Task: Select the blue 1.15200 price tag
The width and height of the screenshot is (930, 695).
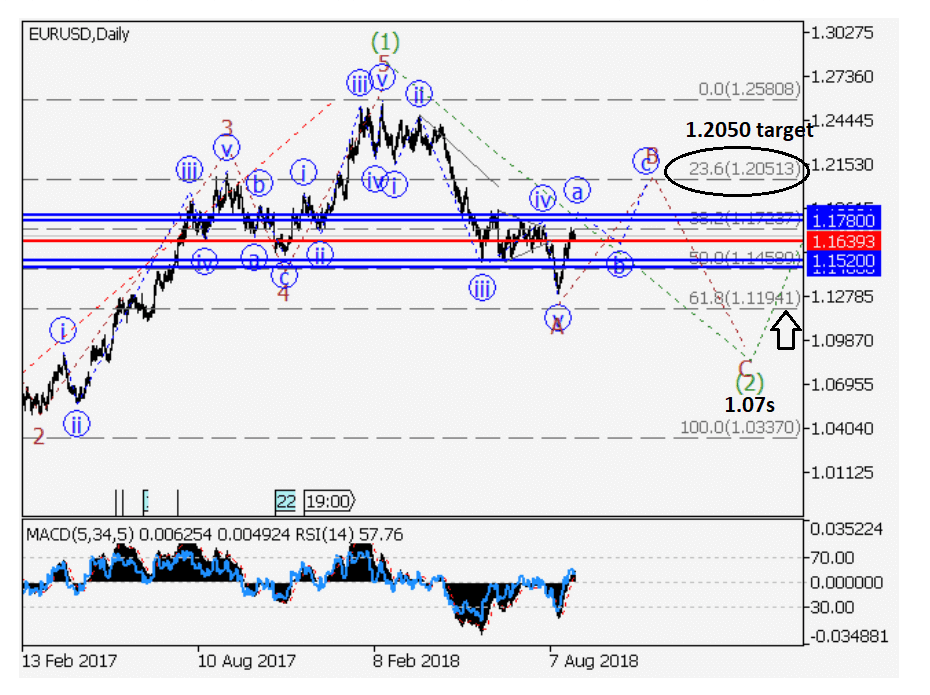Action: click(x=842, y=258)
